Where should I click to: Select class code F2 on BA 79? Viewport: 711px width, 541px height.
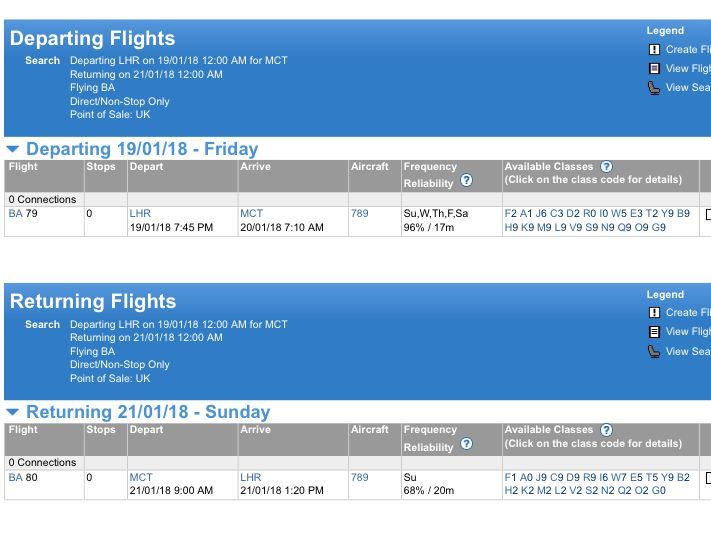click(511, 213)
